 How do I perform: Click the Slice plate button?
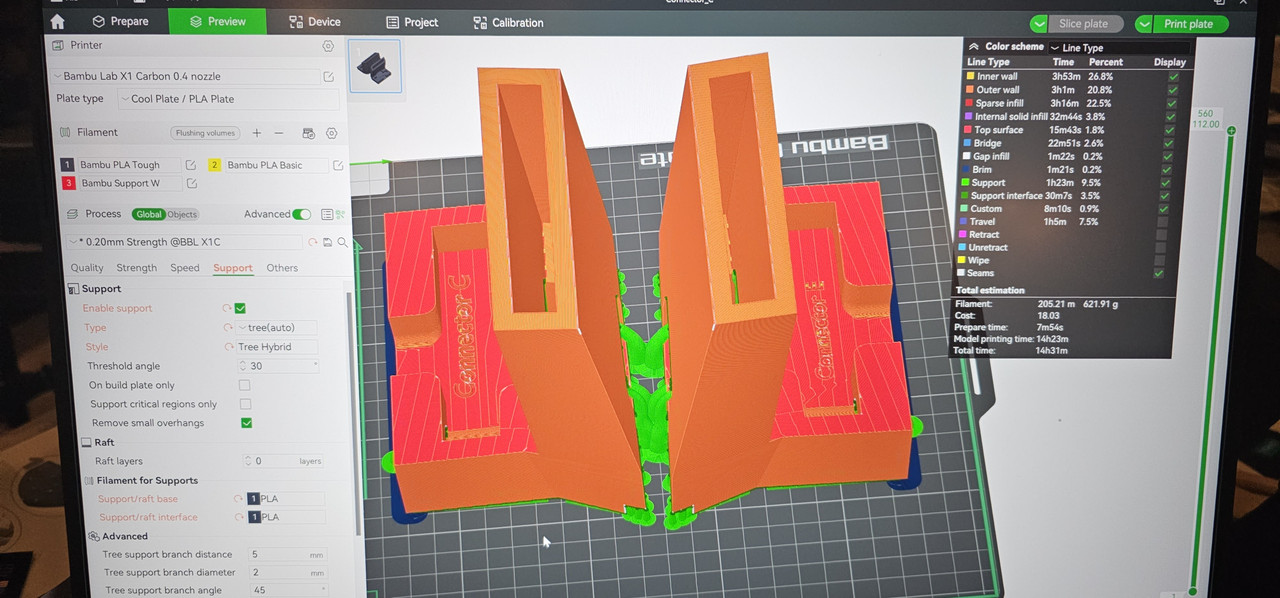[x=1086, y=24]
